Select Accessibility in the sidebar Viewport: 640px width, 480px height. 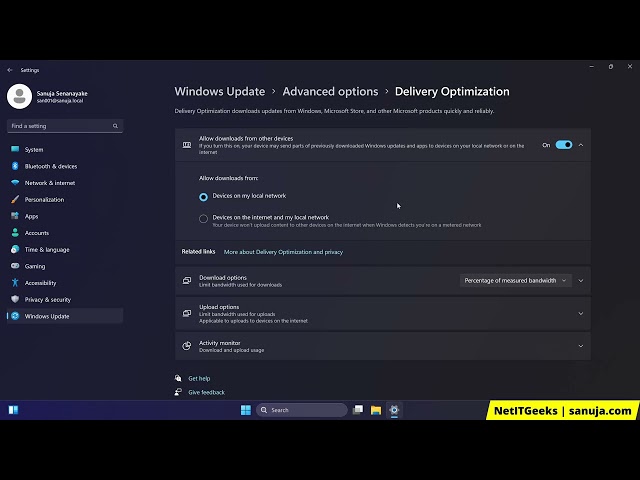(x=65, y=282)
